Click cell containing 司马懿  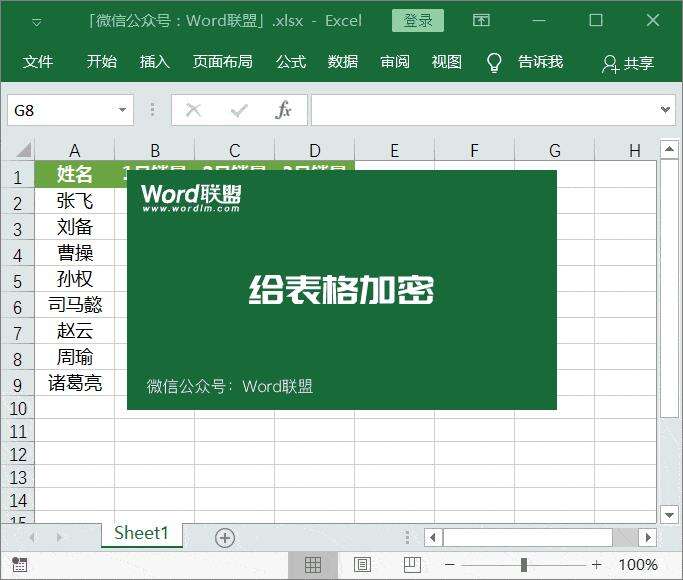(x=74, y=305)
